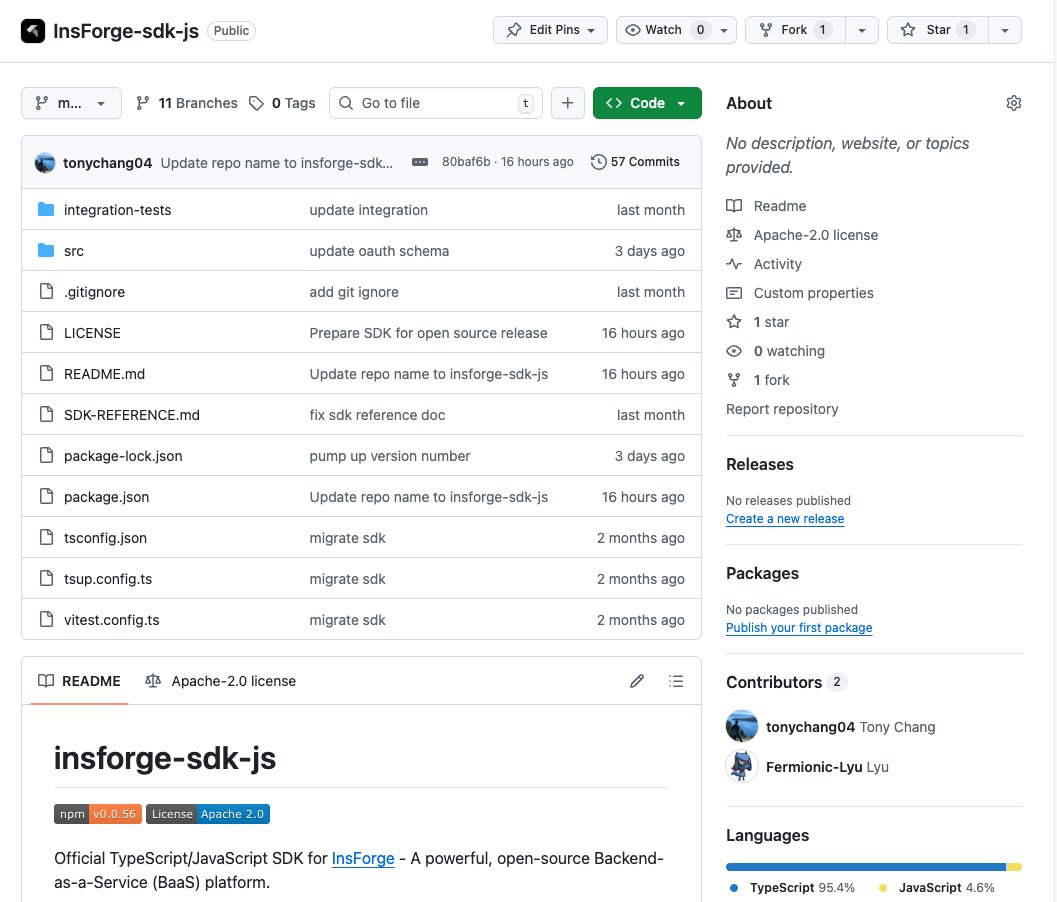
Task: Star the repository
Action: pyautogui.click(x=938, y=30)
